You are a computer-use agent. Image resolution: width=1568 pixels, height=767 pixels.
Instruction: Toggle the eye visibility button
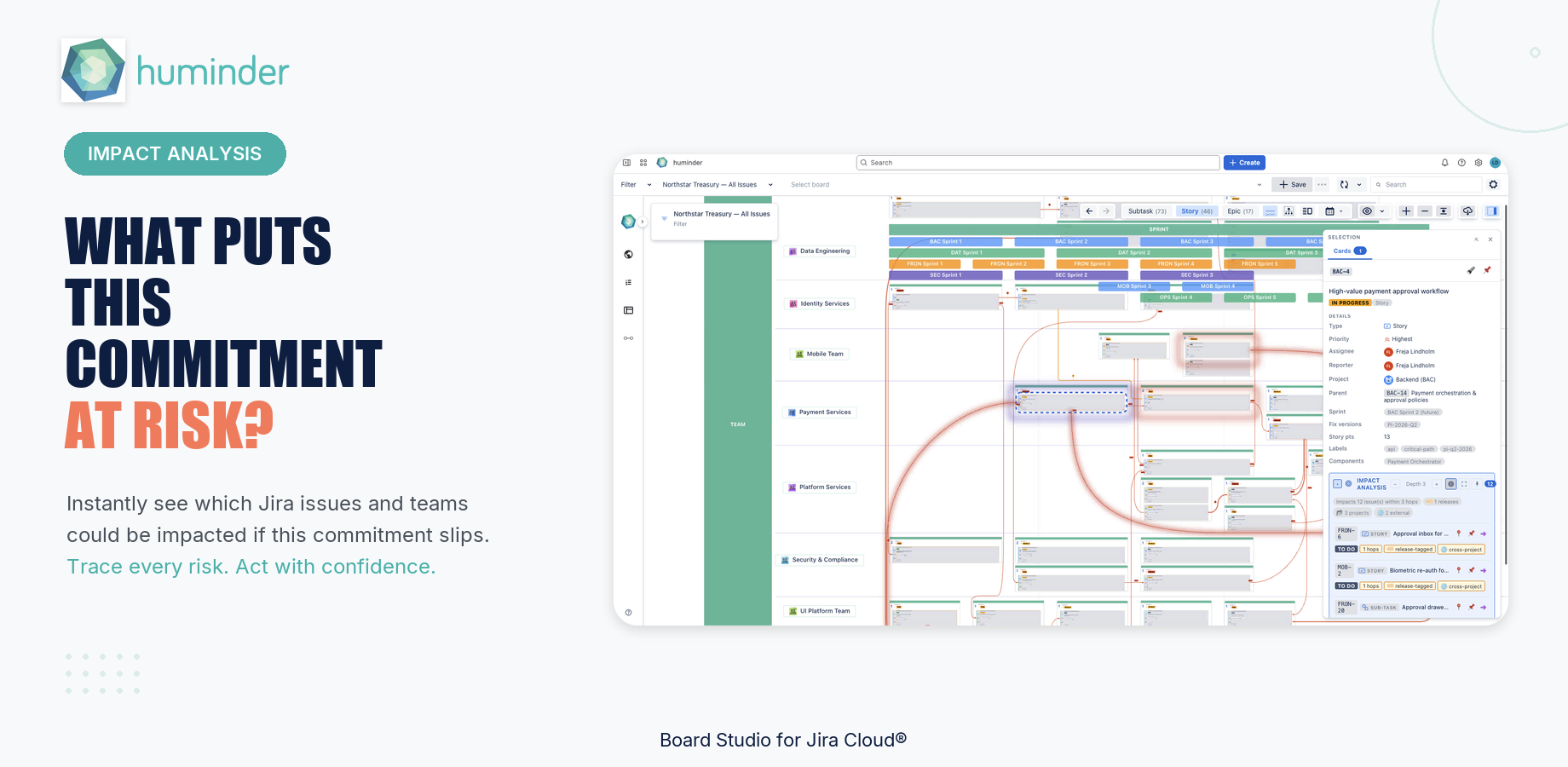(1367, 211)
